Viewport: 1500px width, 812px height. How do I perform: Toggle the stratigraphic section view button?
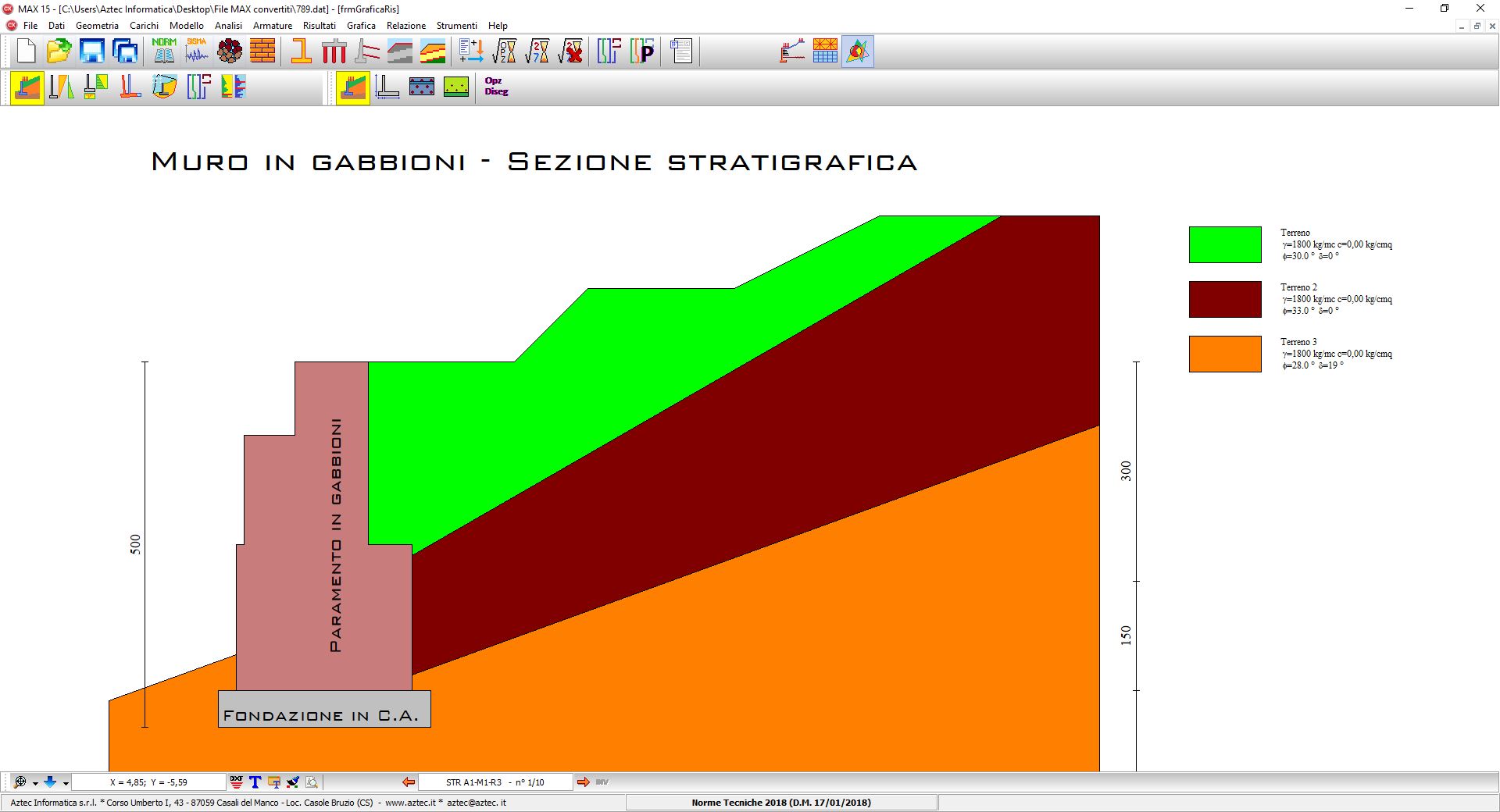pos(353,87)
